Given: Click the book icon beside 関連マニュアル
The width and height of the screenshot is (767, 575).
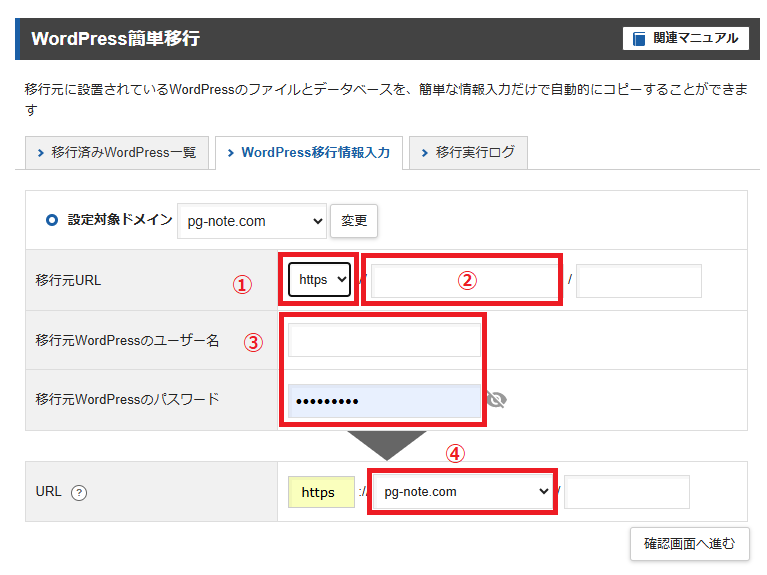Looking at the screenshot, I should [638, 39].
